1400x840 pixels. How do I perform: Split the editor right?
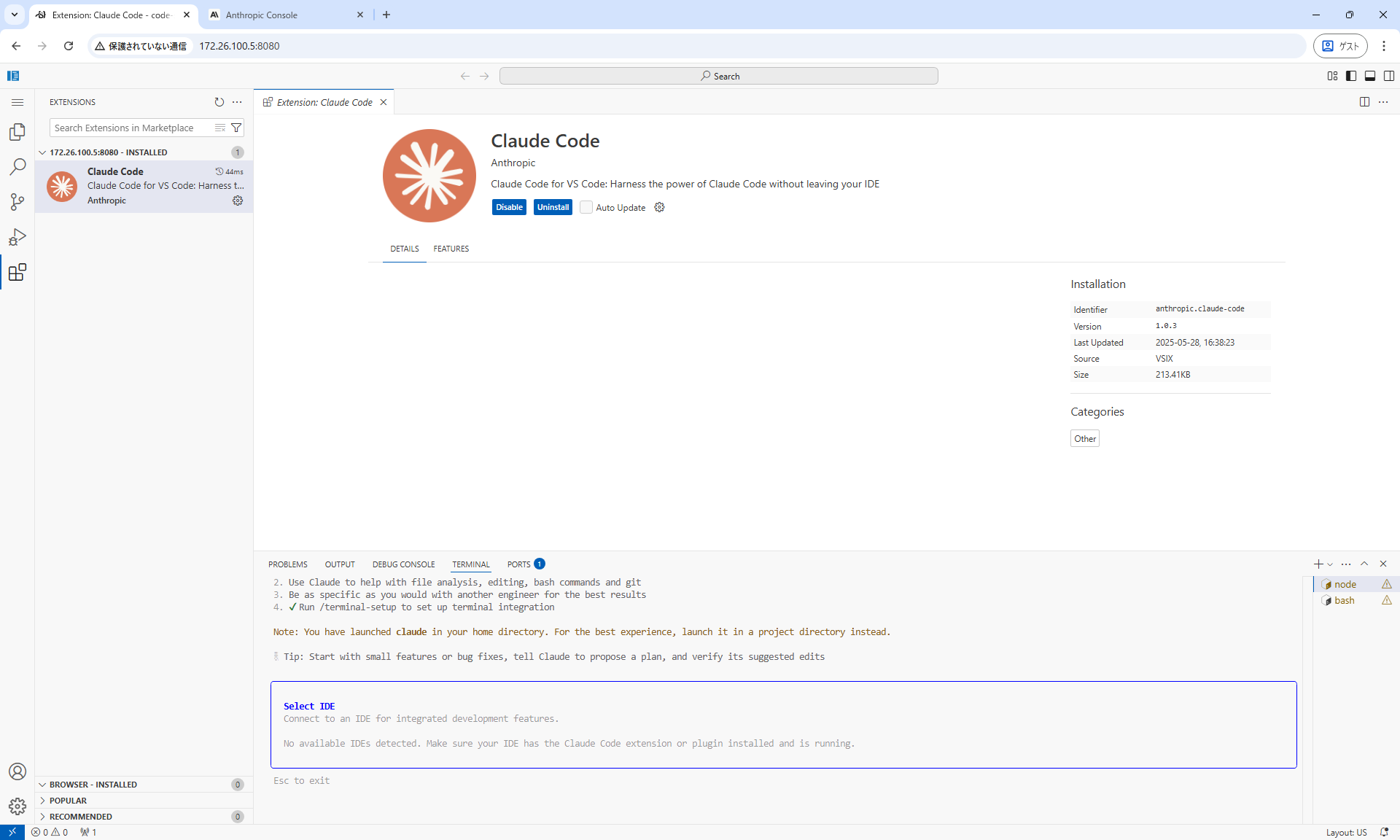pyautogui.click(x=1364, y=102)
